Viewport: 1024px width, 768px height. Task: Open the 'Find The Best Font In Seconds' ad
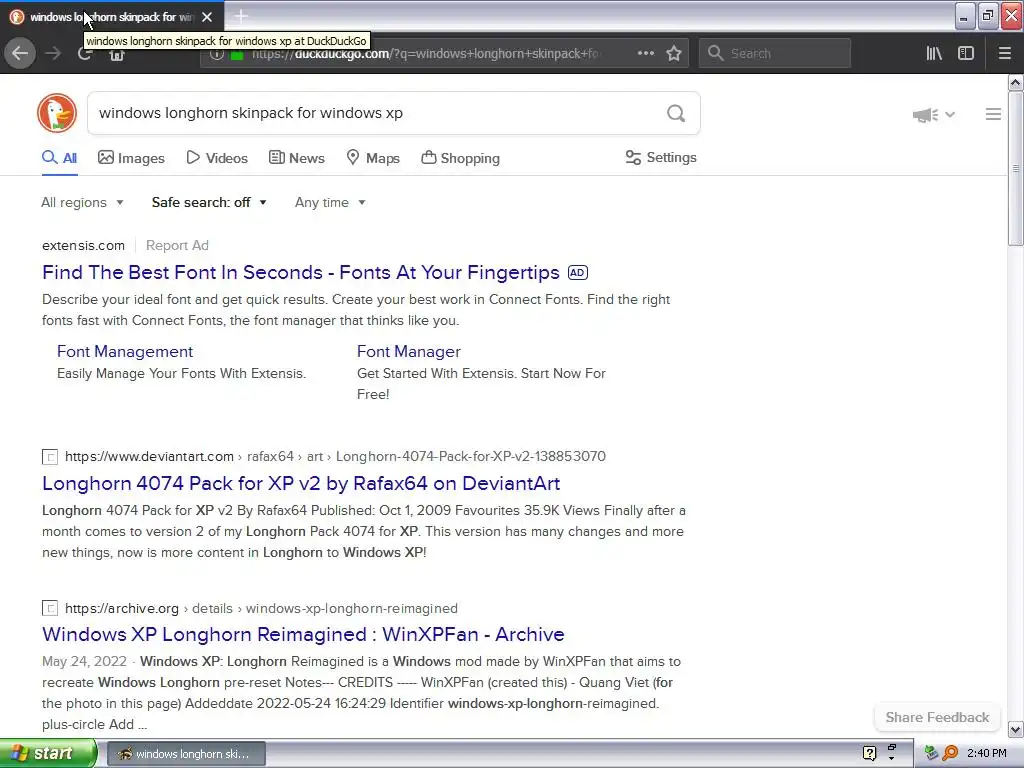pyautogui.click(x=300, y=272)
